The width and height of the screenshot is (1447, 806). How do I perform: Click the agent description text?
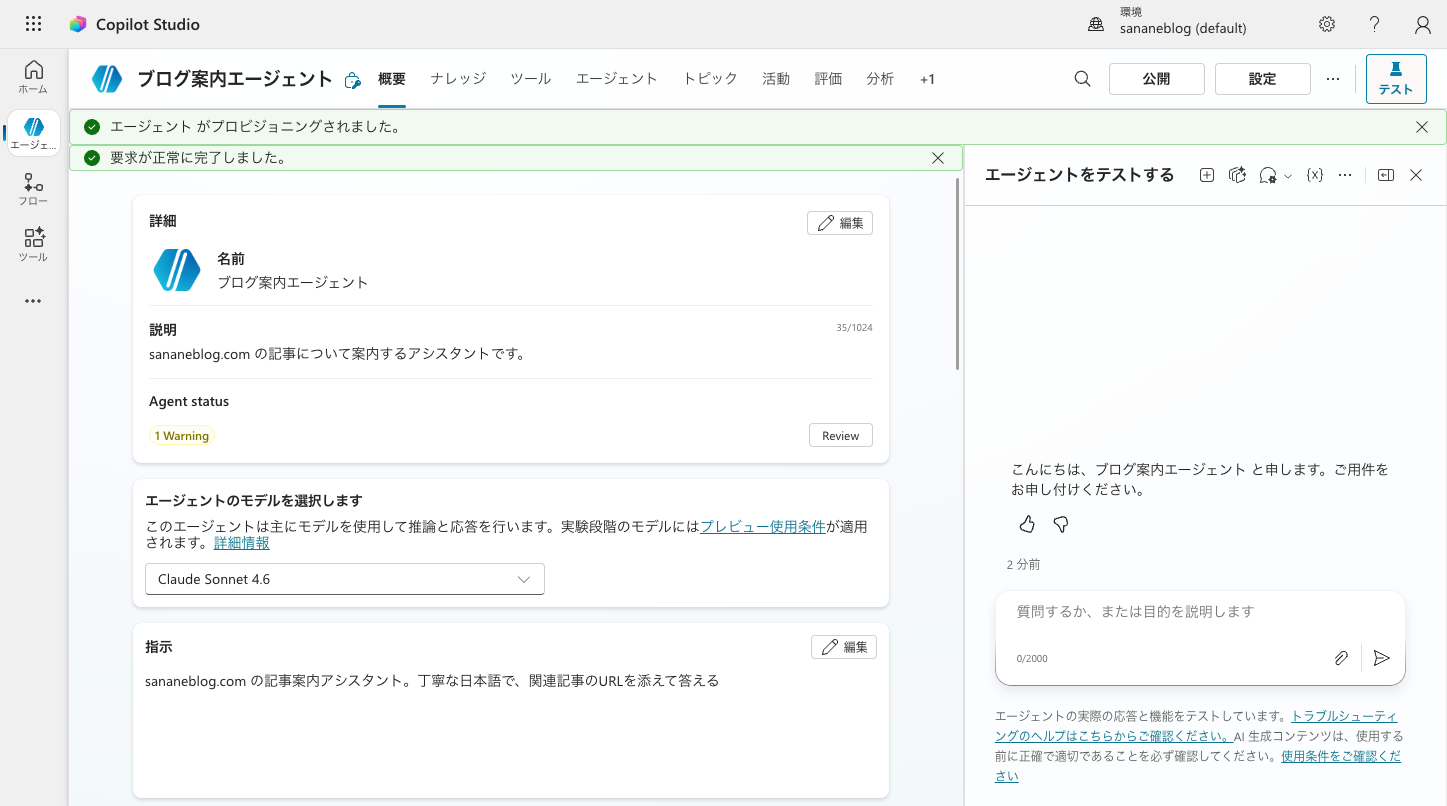pos(338,354)
